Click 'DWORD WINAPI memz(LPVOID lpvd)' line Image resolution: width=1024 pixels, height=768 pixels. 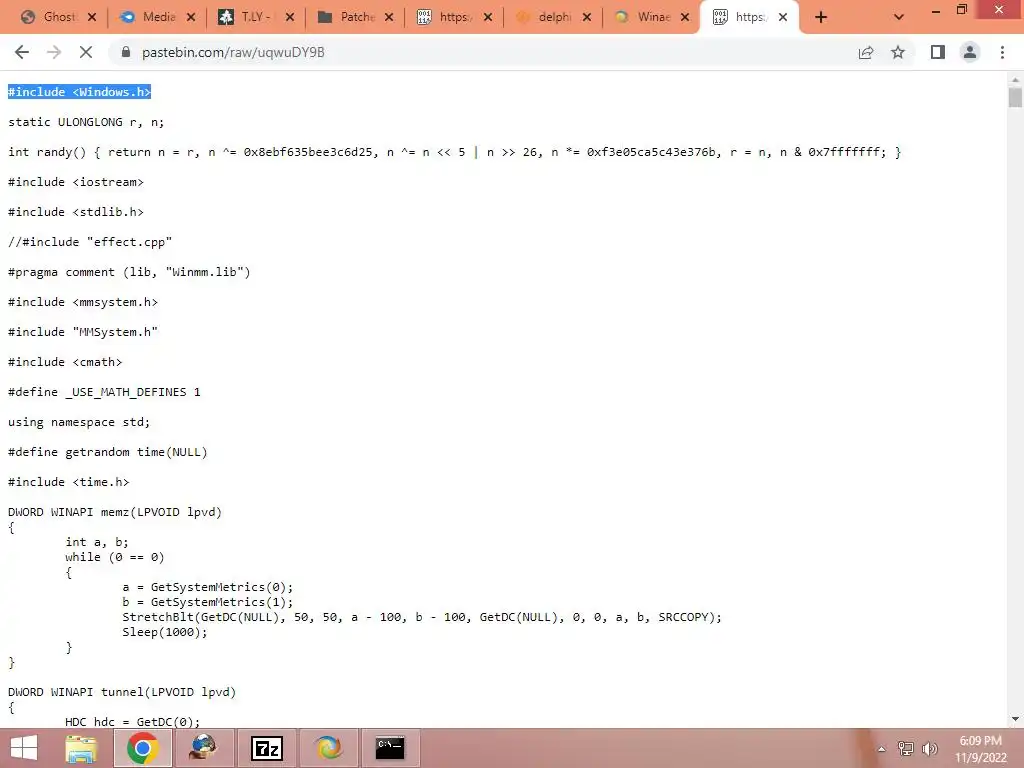(115, 513)
